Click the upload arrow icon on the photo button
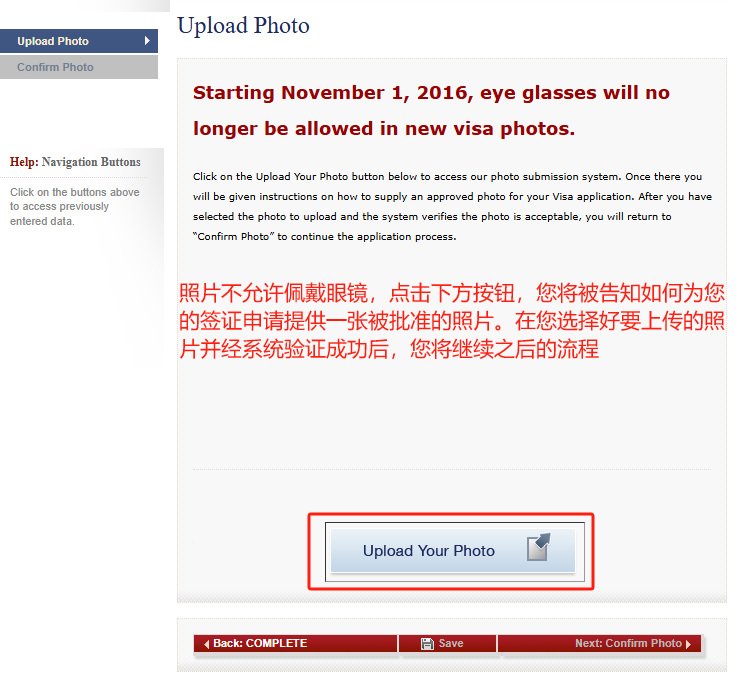The width and height of the screenshot is (751, 680). 538,547
